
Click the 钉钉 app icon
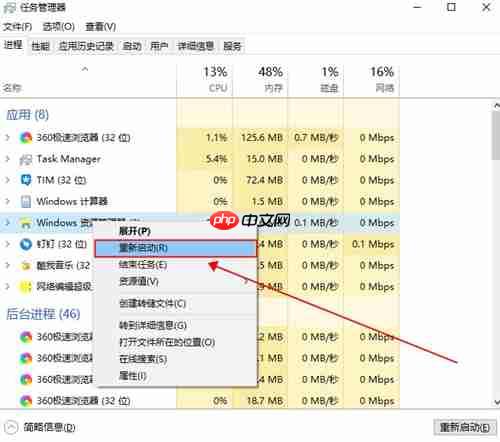26,244
